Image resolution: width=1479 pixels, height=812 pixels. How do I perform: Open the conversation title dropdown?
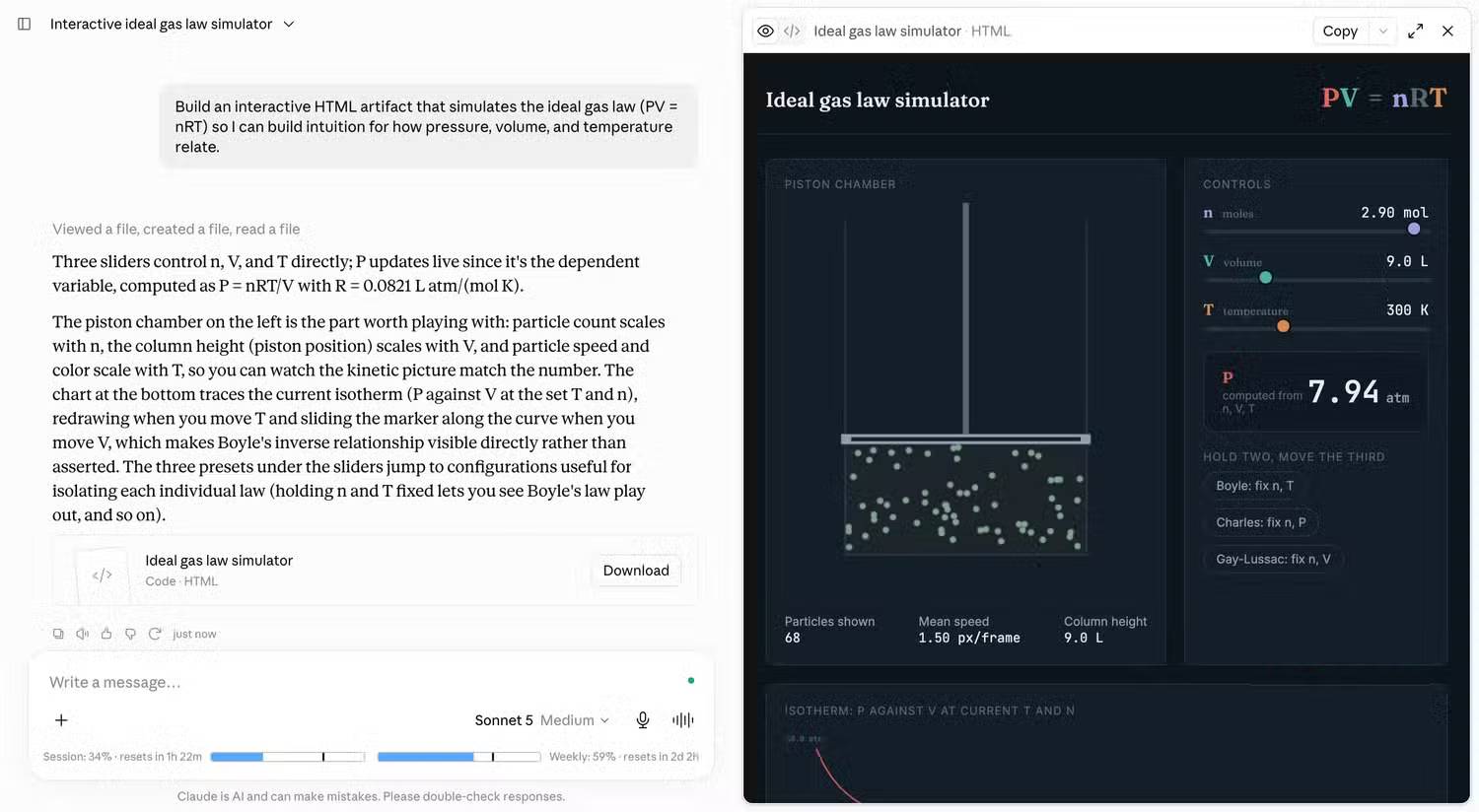289,24
